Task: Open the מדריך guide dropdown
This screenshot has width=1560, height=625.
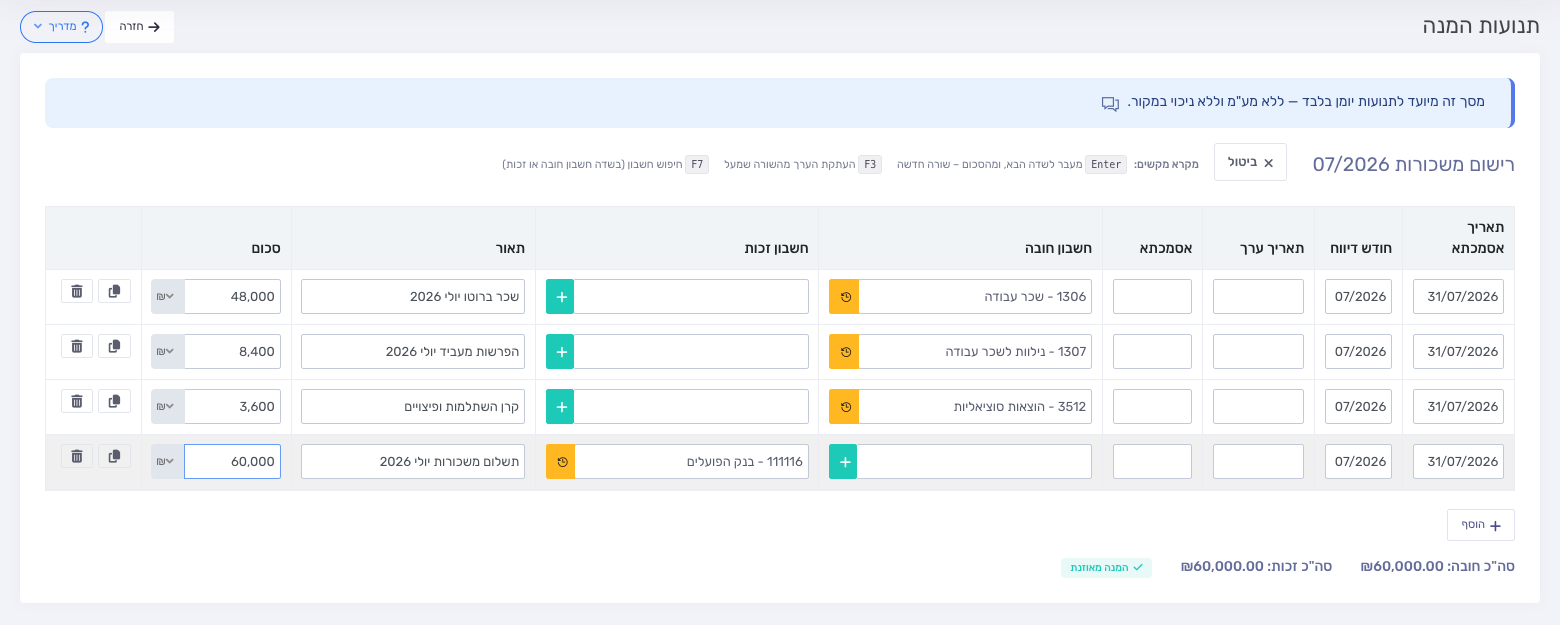Action: (x=62, y=27)
